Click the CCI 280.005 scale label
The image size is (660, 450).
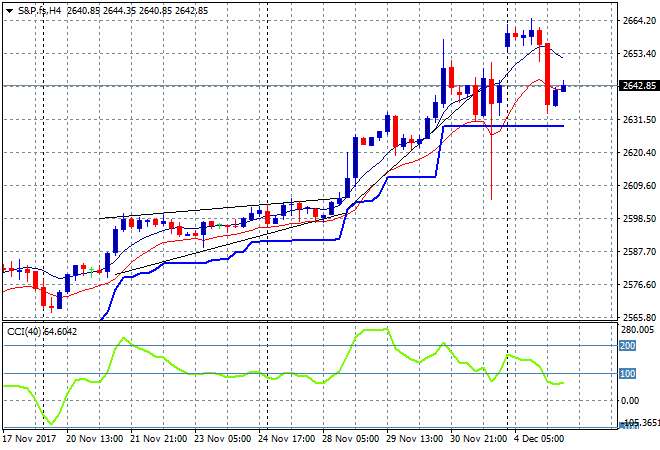coord(637,330)
